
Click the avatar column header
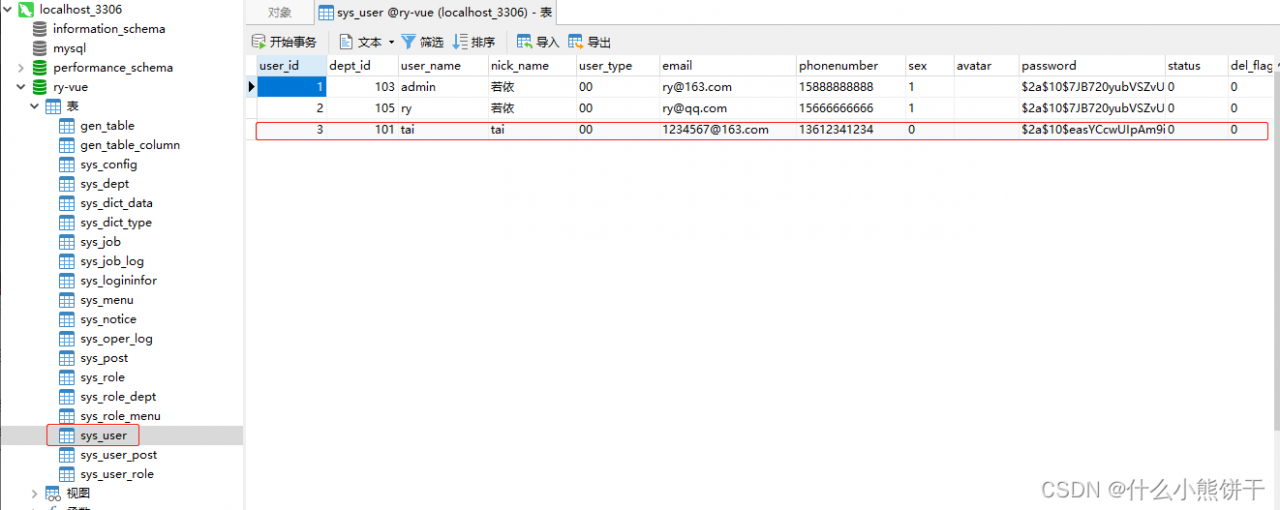coord(986,66)
